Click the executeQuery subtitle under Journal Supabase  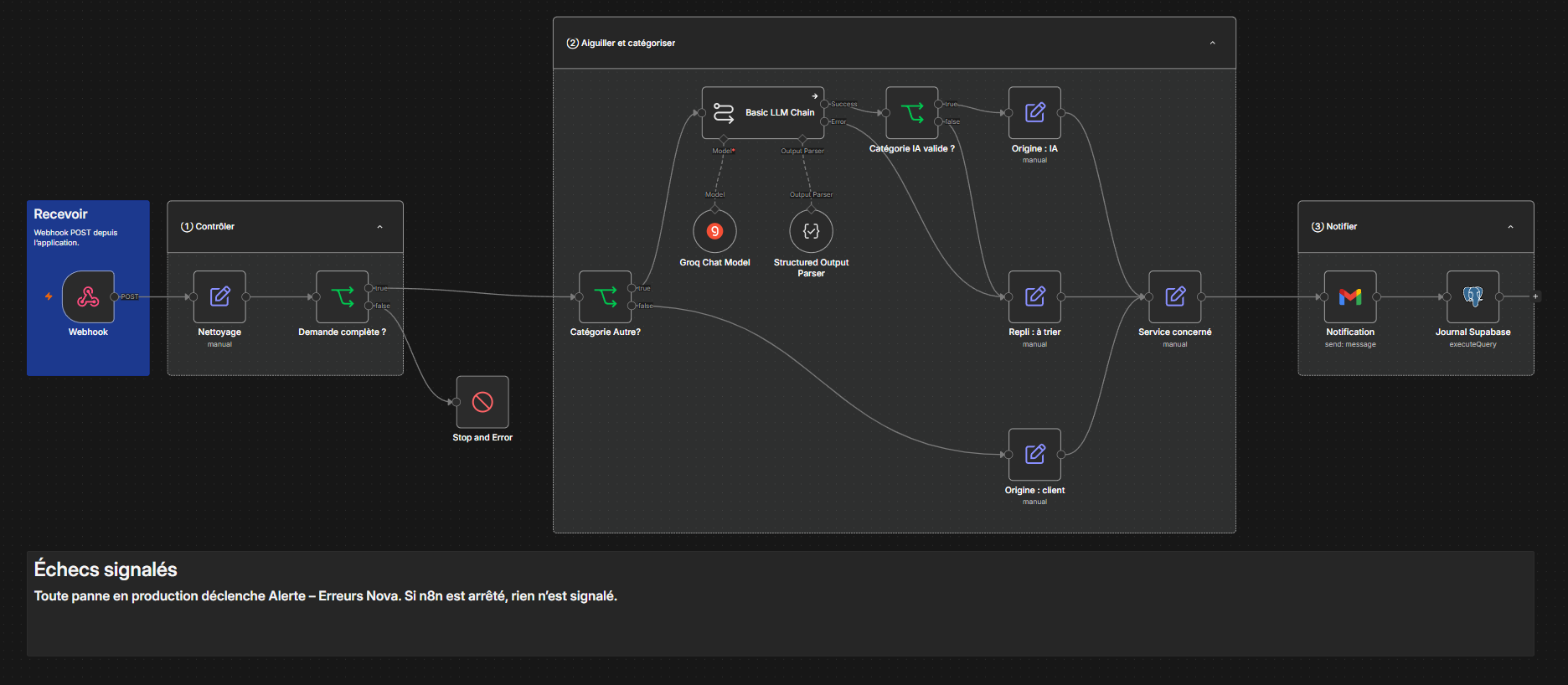point(1473,344)
